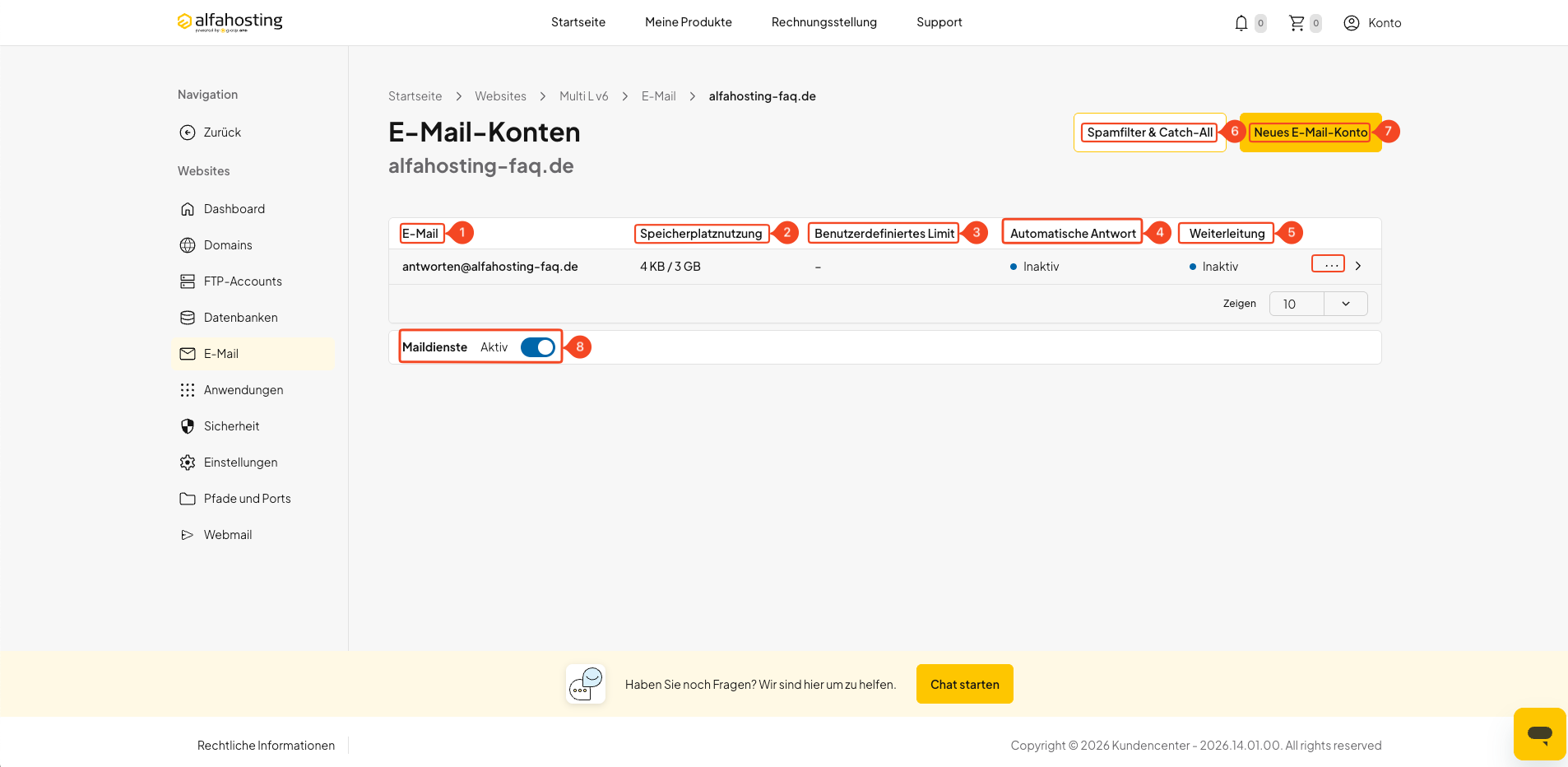The image size is (1568, 767).
Task: Open Rechtliche Informationen link
Action: tap(266, 746)
